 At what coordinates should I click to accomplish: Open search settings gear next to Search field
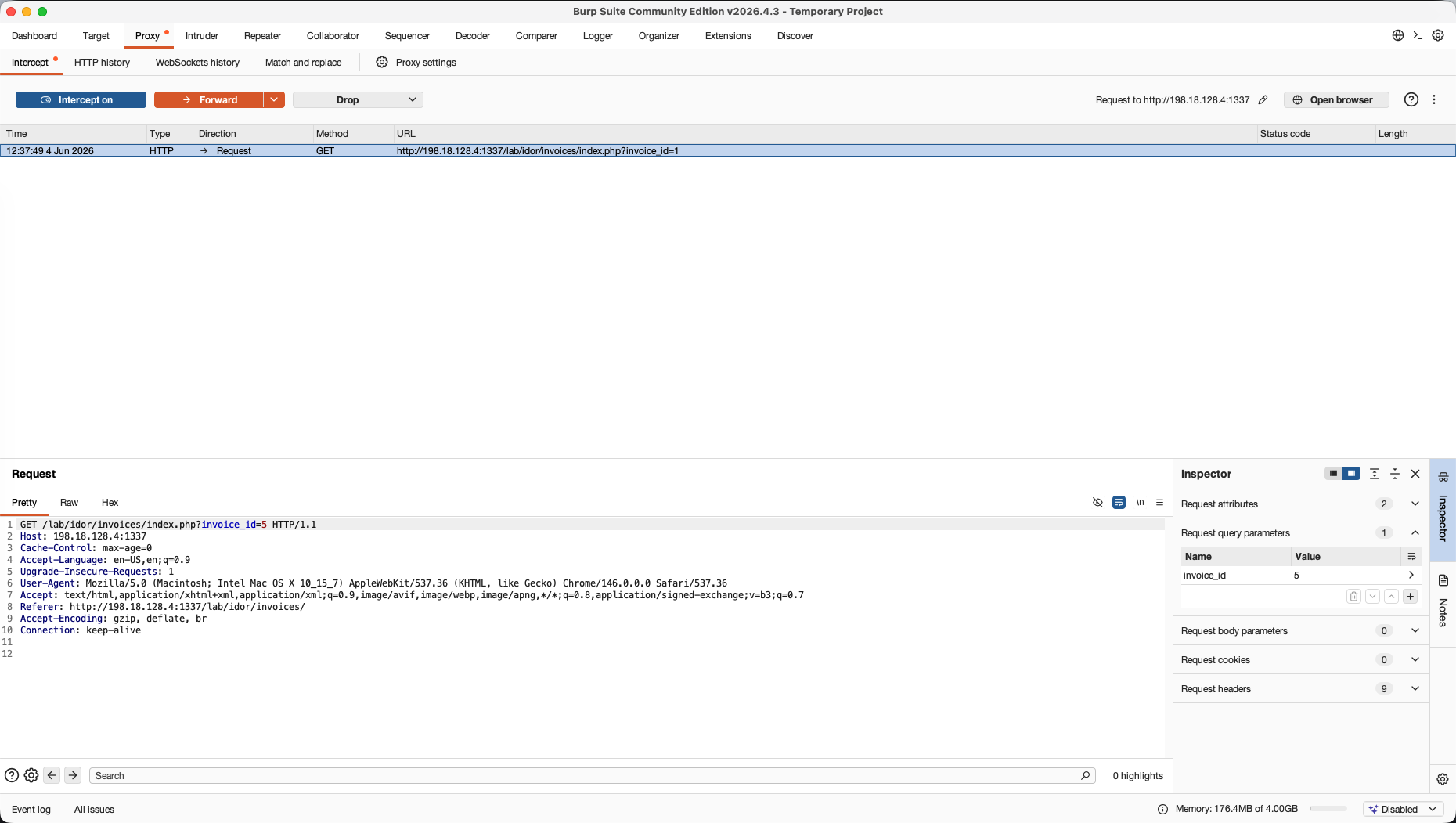point(31,775)
